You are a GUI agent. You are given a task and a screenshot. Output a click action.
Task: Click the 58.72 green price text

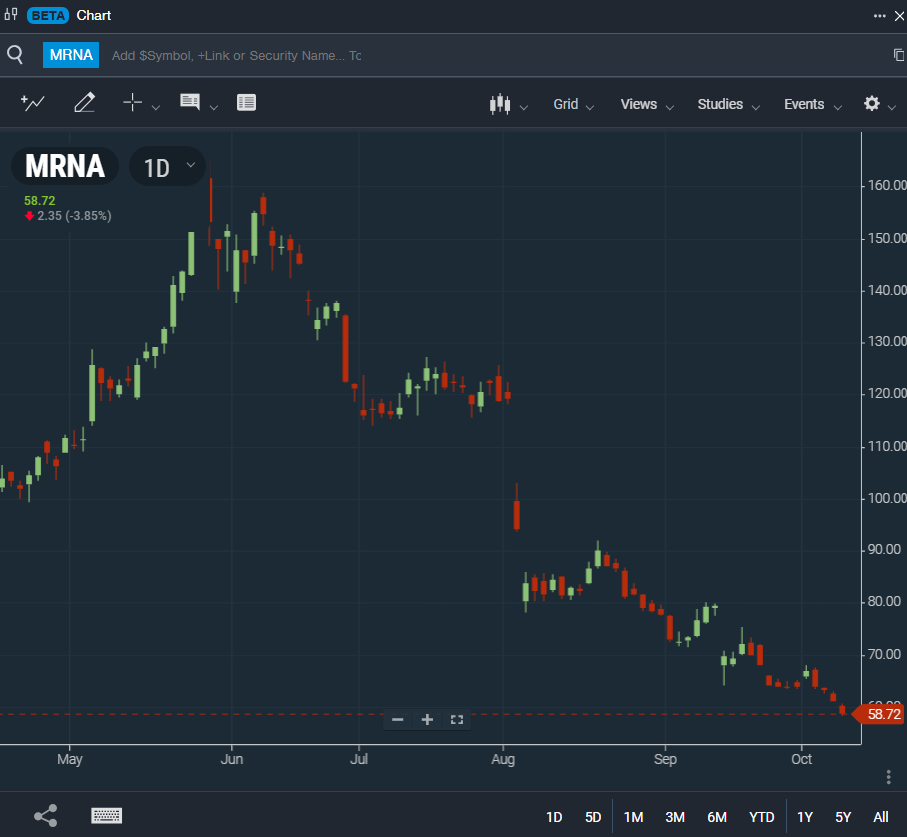[39, 201]
